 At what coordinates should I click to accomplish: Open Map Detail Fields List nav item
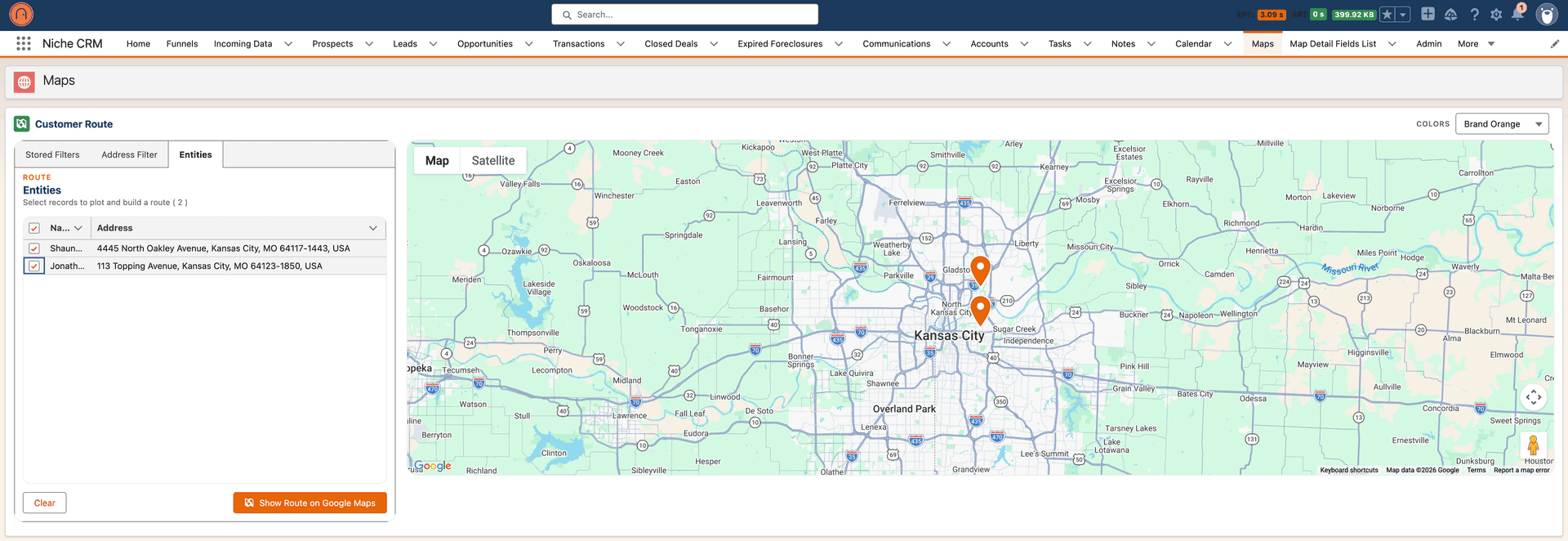click(1333, 43)
